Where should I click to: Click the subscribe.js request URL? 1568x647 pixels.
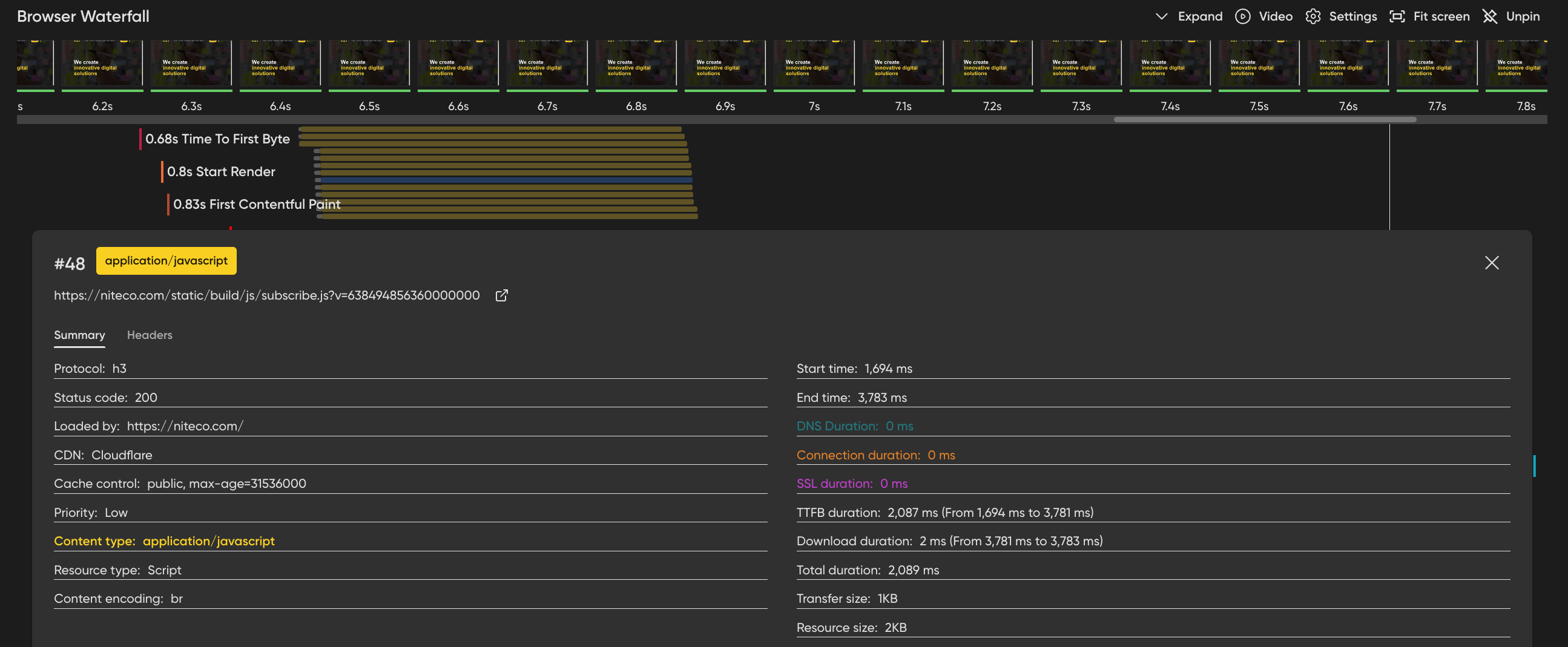[x=266, y=295]
